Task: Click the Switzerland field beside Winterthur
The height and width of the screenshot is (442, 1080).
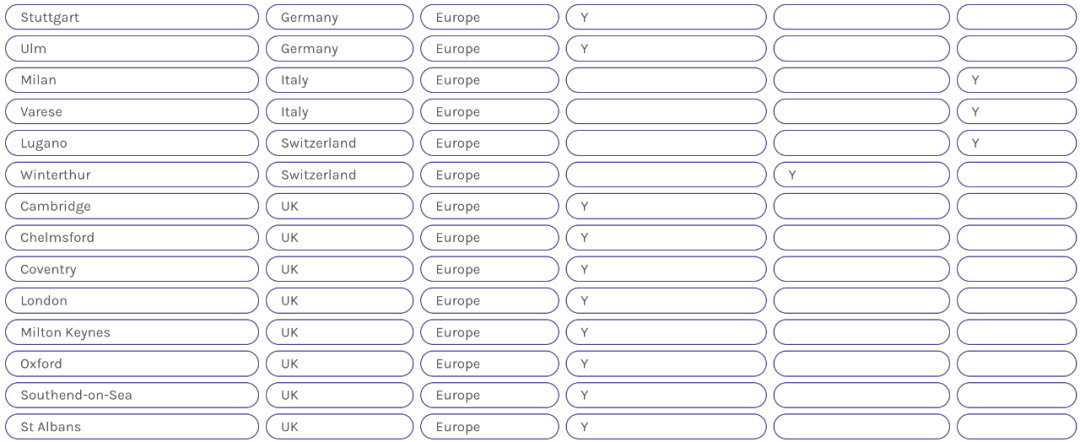Action: coord(340,175)
